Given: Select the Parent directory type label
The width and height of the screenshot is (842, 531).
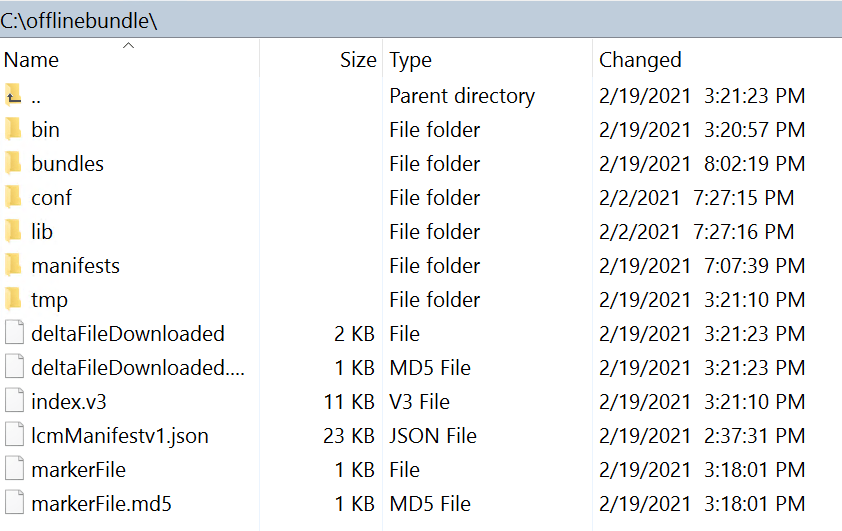Looking at the screenshot, I should coord(462,96).
